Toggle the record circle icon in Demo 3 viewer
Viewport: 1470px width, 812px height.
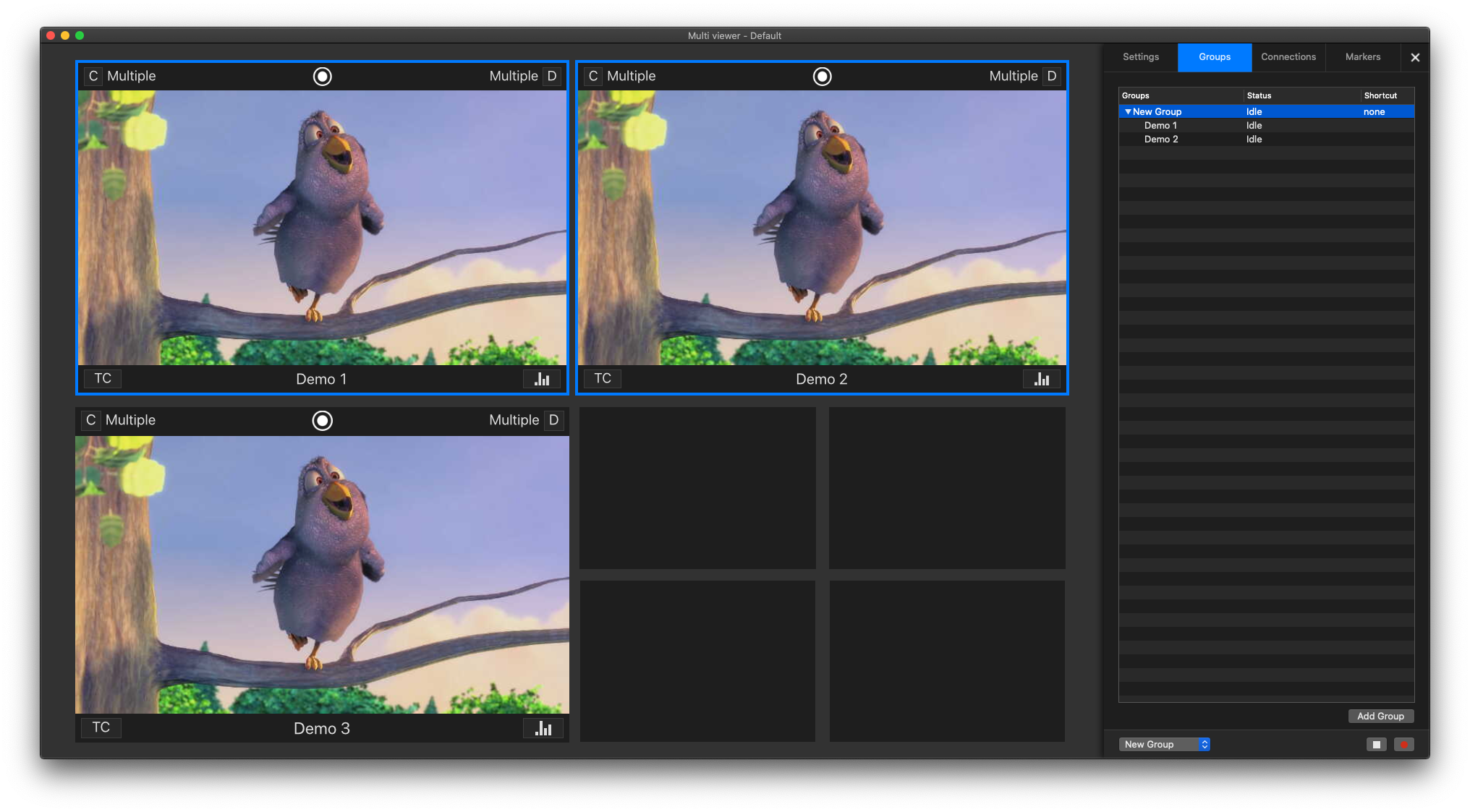[323, 420]
